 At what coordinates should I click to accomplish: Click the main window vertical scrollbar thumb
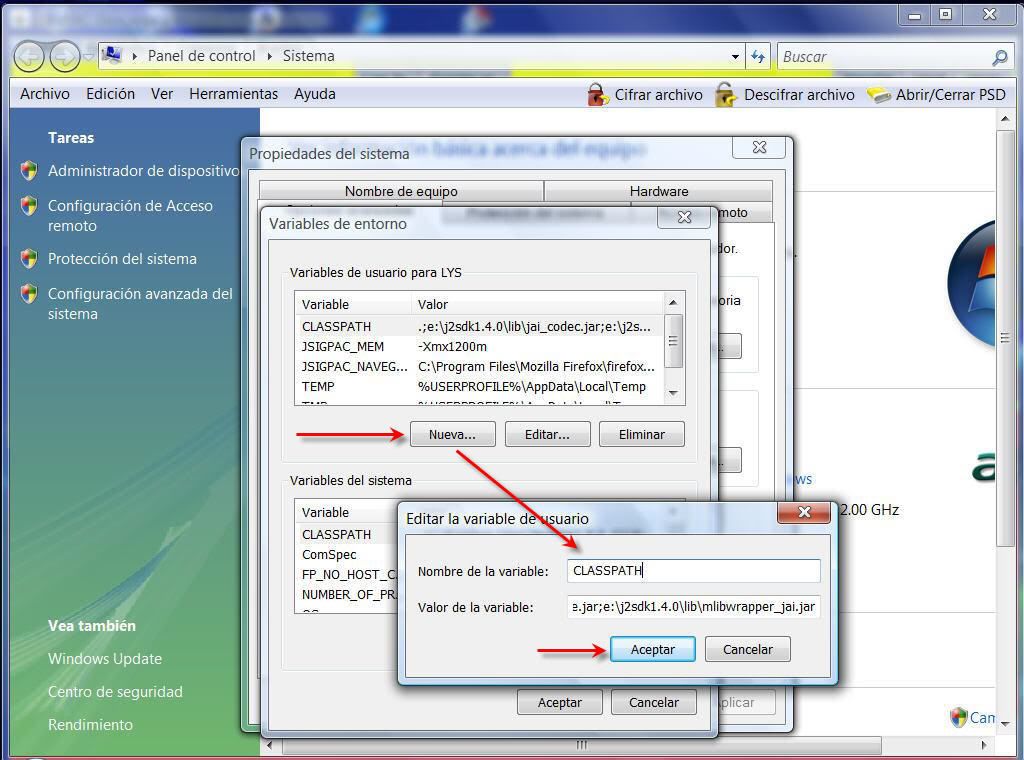pos(1005,338)
